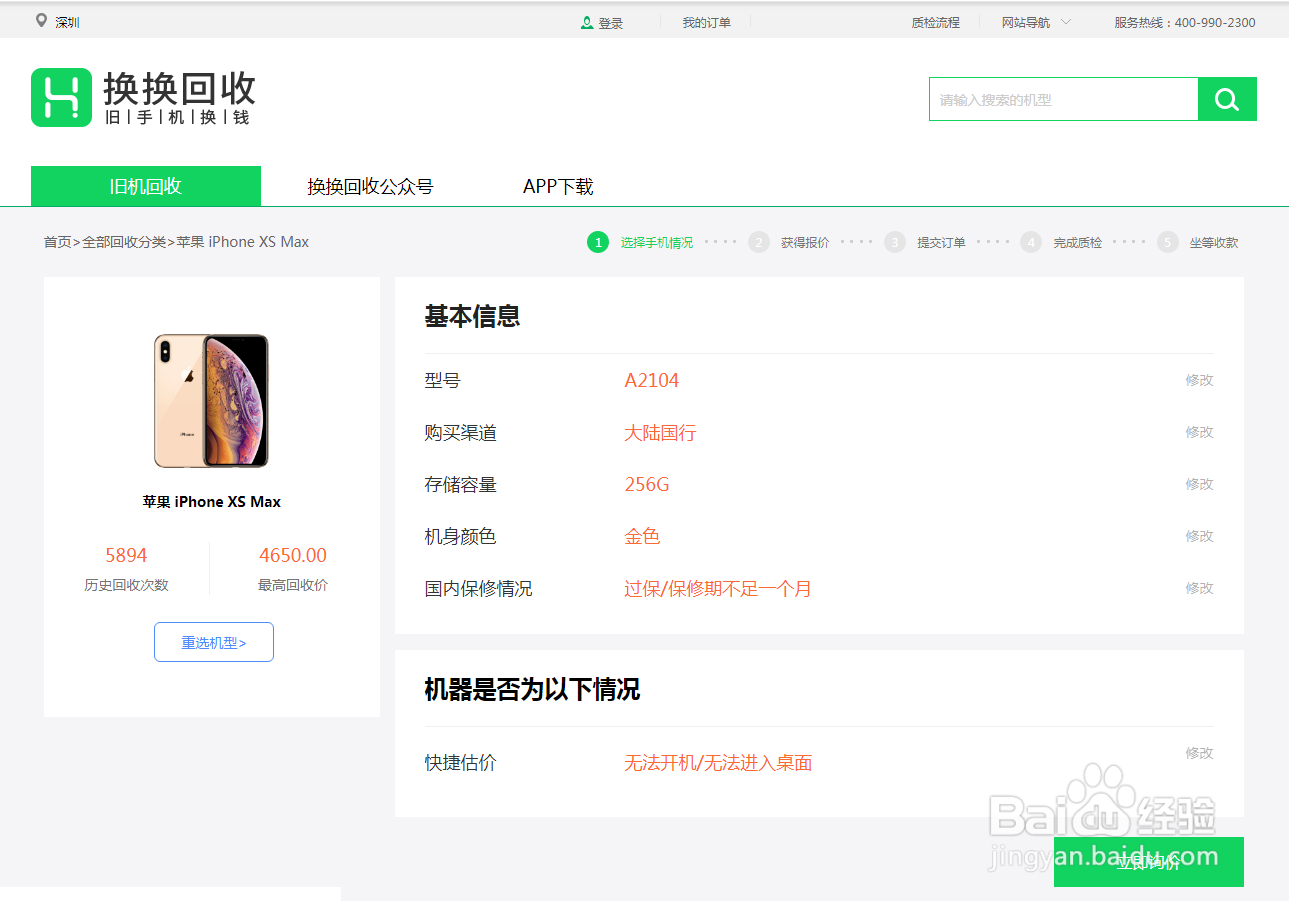Click the value 过保/保修期不足一个月
This screenshot has height=901, width=1289.
pos(718,589)
